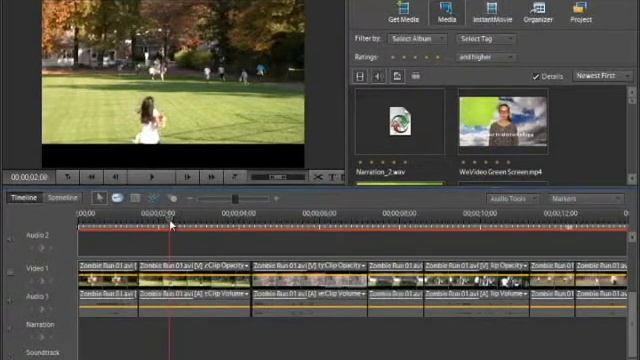The width and height of the screenshot is (640, 360).
Task: Click the Narration_2.wav file name
Action: (380, 172)
